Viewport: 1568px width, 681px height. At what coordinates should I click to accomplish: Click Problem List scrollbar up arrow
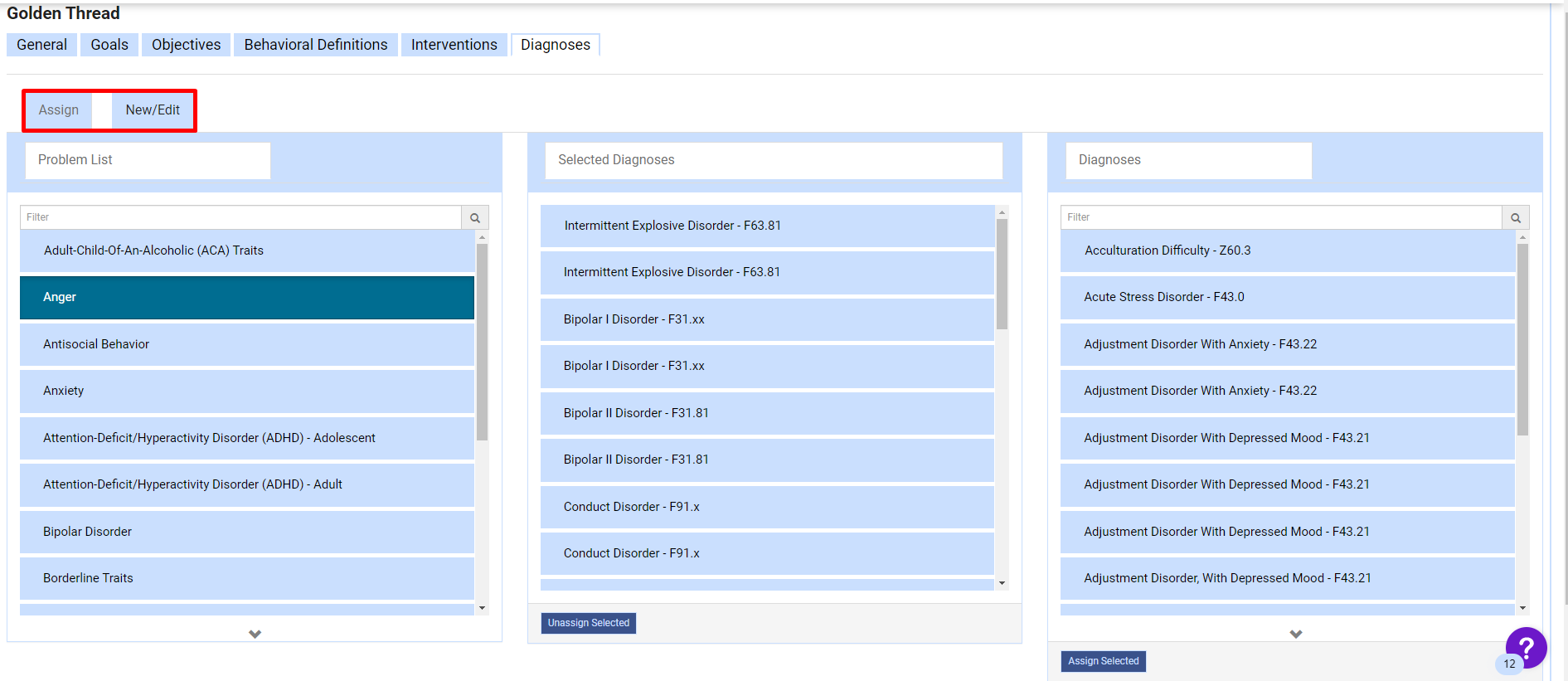click(x=482, y=238)
